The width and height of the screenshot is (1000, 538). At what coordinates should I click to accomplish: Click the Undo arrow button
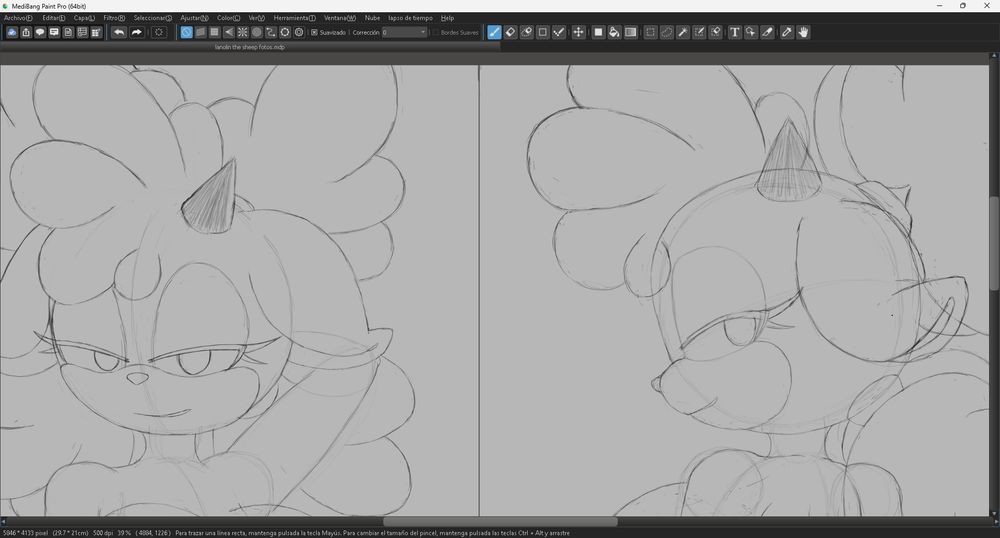119,32
